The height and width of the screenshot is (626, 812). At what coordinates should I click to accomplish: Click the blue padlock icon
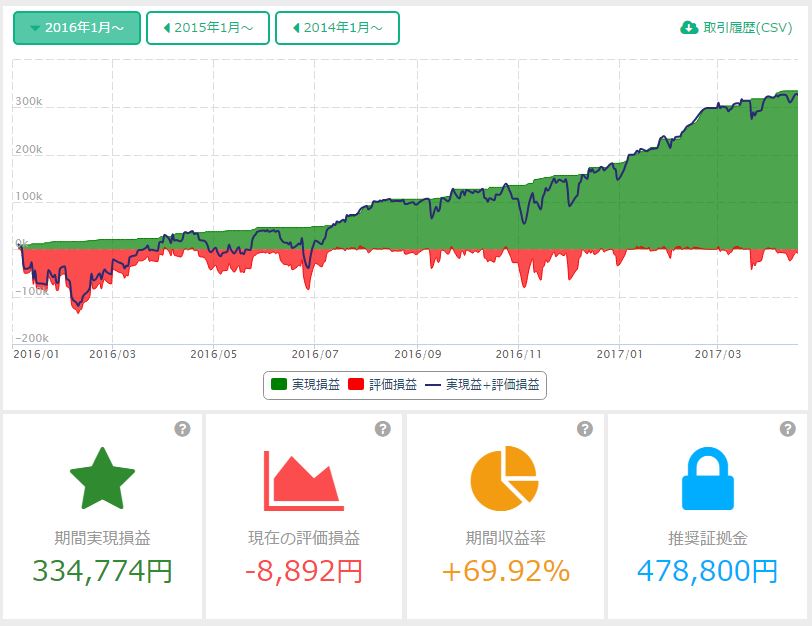tap(707, 481)
